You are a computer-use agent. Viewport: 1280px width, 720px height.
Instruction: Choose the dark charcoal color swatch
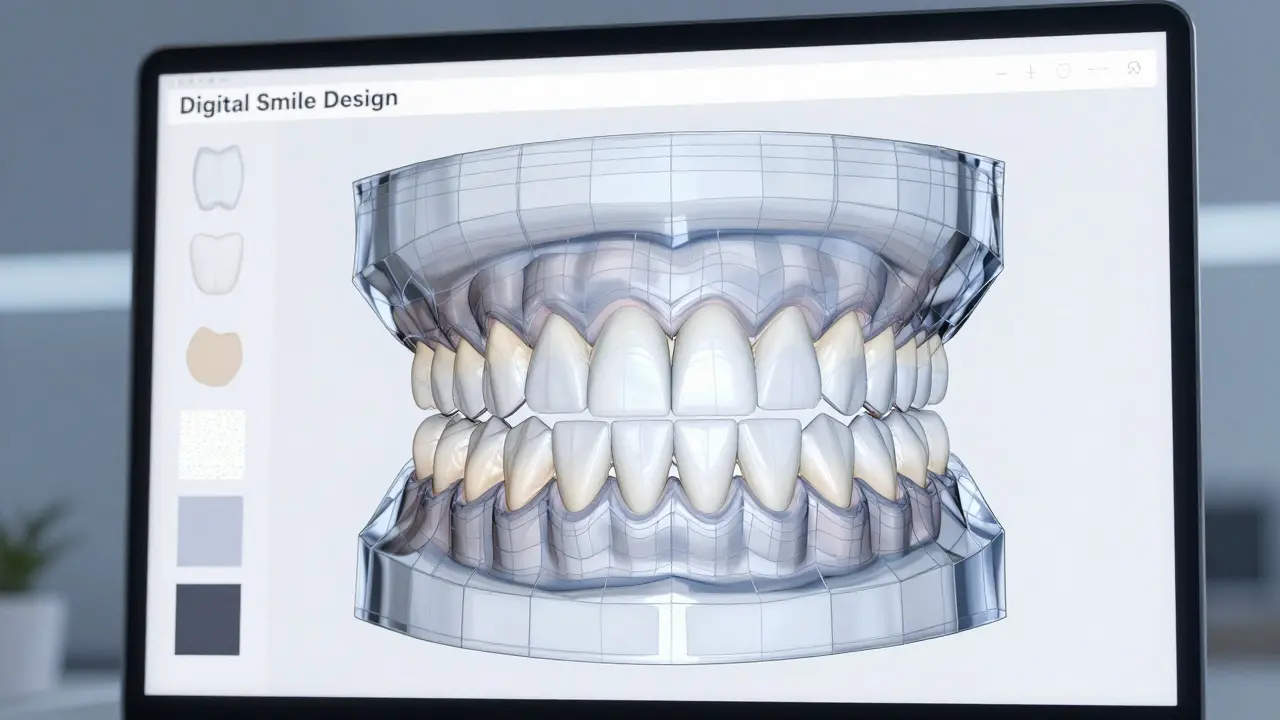pos(208,619)
